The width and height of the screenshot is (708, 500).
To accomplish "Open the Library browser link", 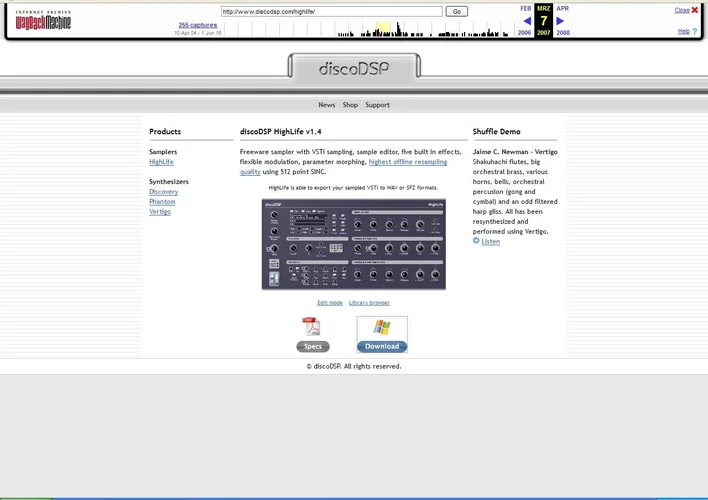I will (x=369, y=303).
